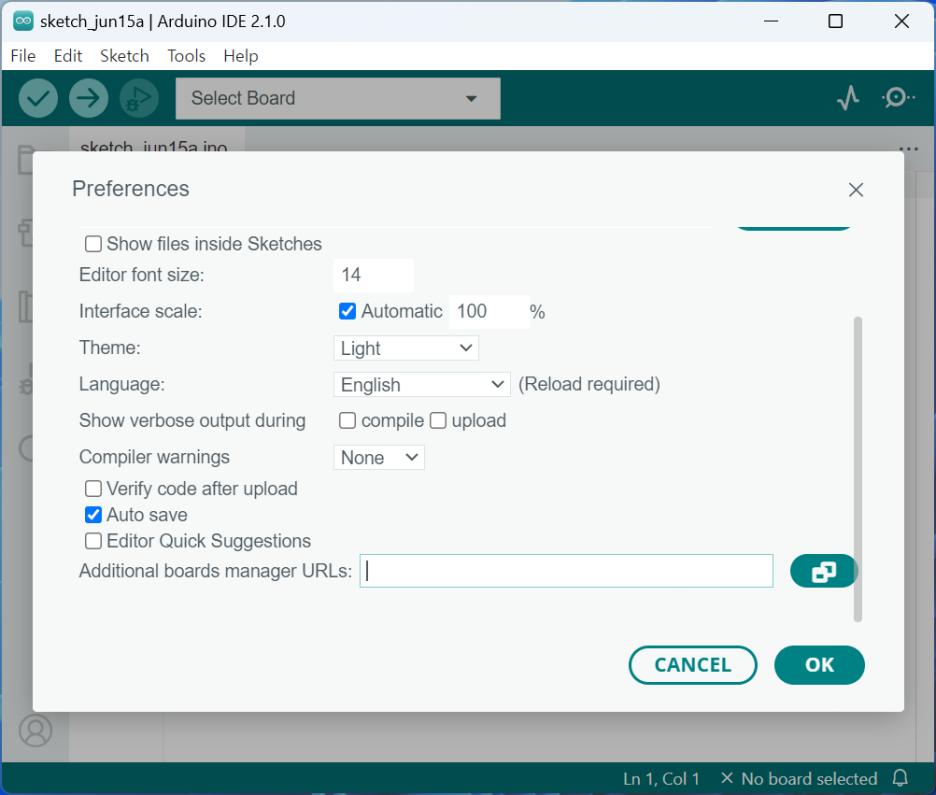This screenshot has height=795, width=936.
Task: Expand the Select Board dropdown
Action: click(x=338, y=98)
